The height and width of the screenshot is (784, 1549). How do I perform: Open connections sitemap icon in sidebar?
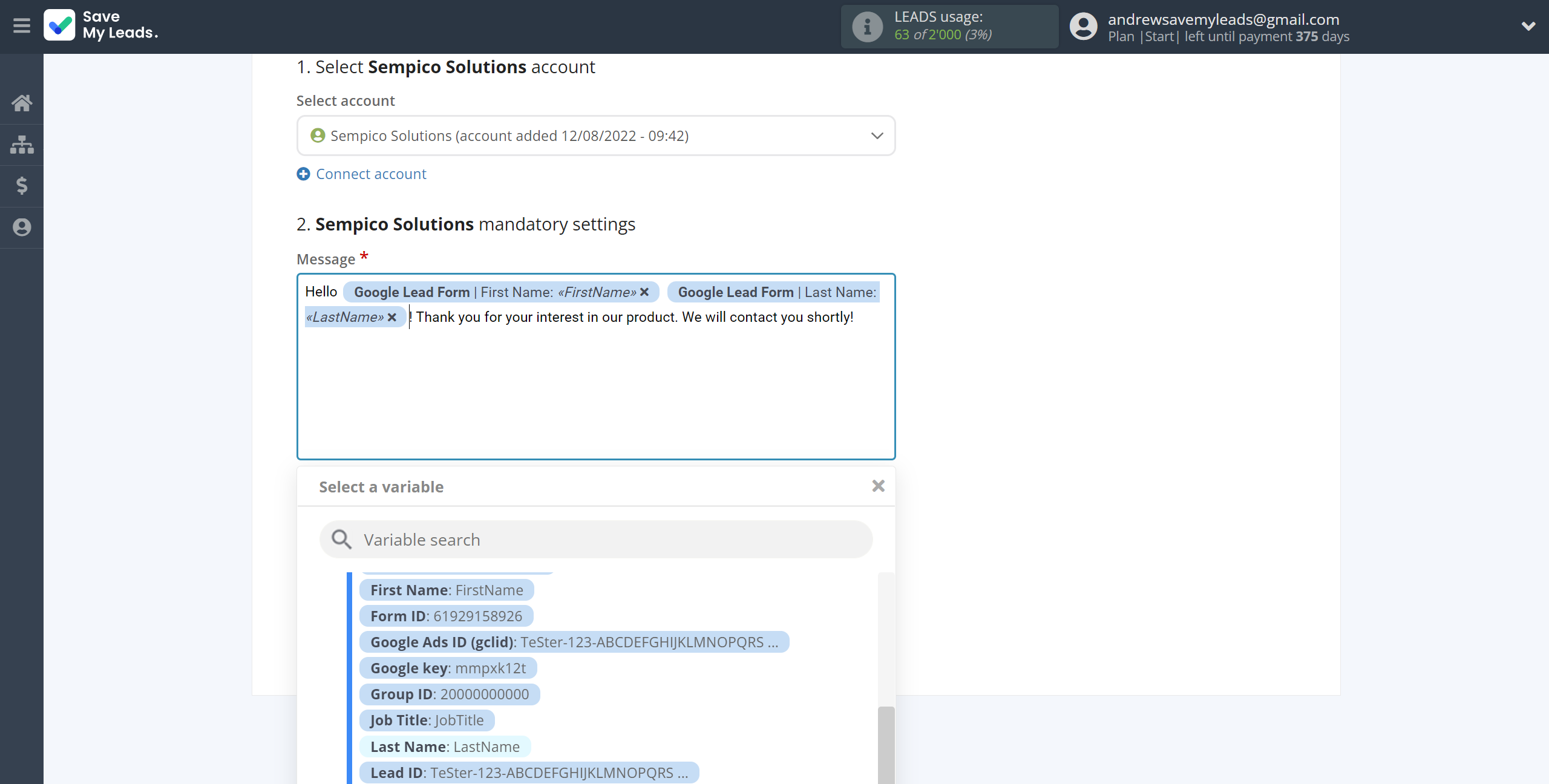coord(22,145)
